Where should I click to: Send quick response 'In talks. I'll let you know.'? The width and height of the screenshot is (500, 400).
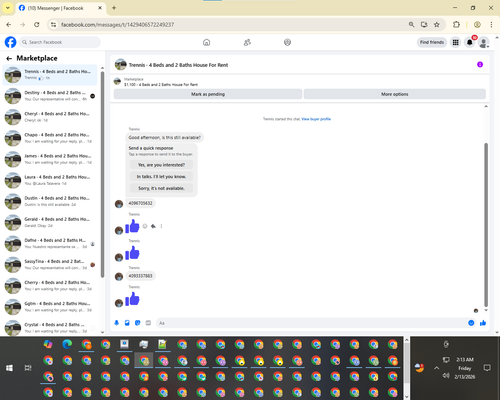point(161,176)
